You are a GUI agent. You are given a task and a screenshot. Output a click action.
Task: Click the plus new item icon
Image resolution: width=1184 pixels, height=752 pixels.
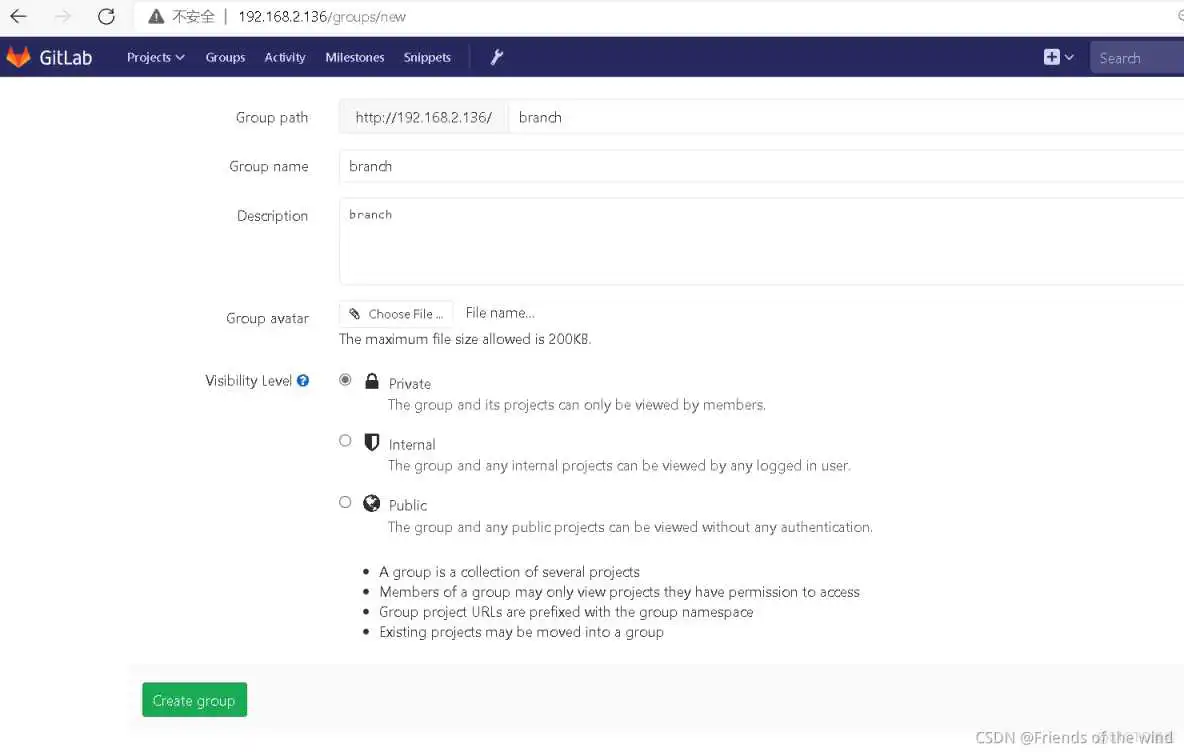coord(1051,57)
